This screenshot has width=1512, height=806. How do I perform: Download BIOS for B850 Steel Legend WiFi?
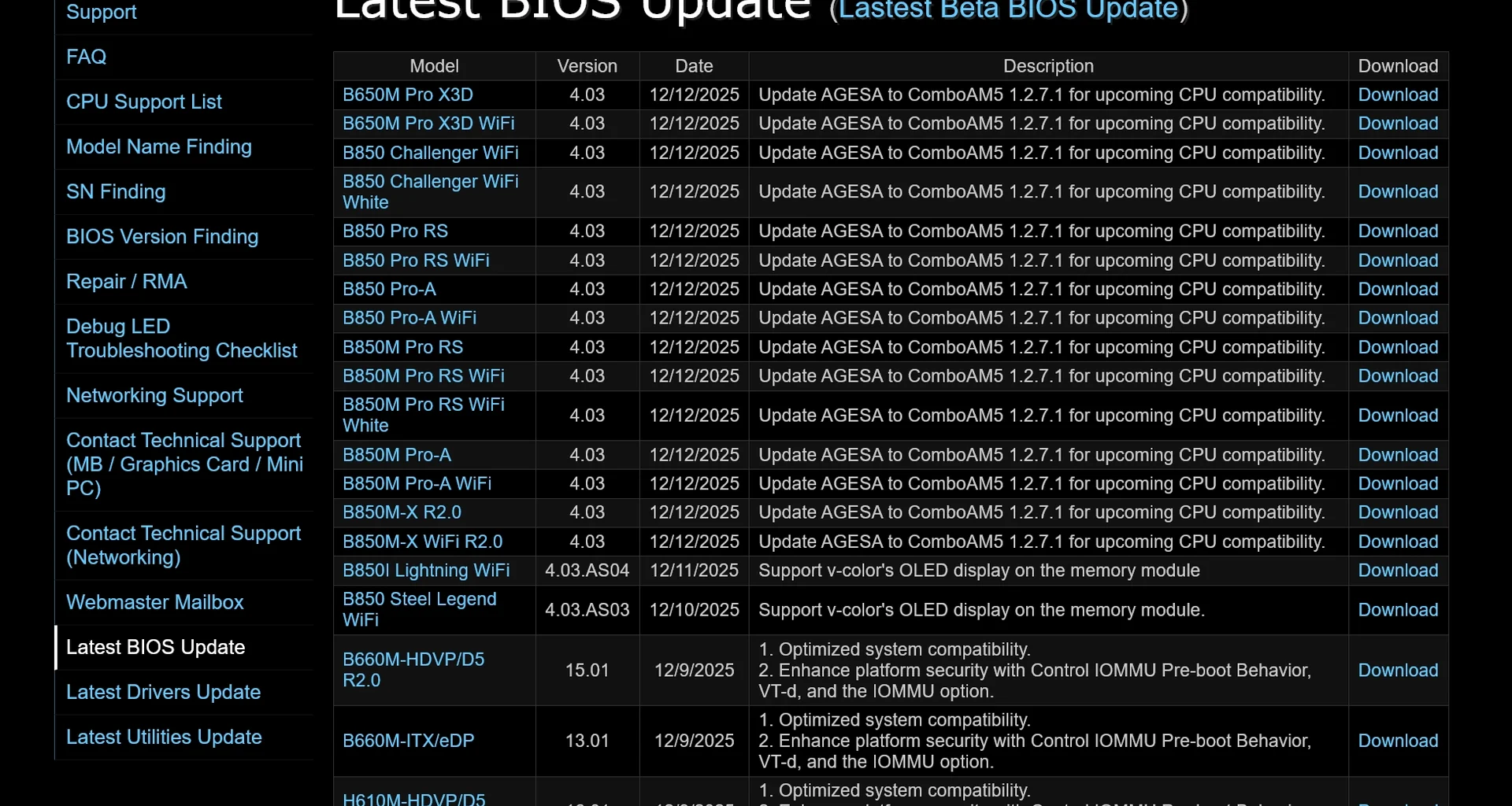[x=1398, y=609]
